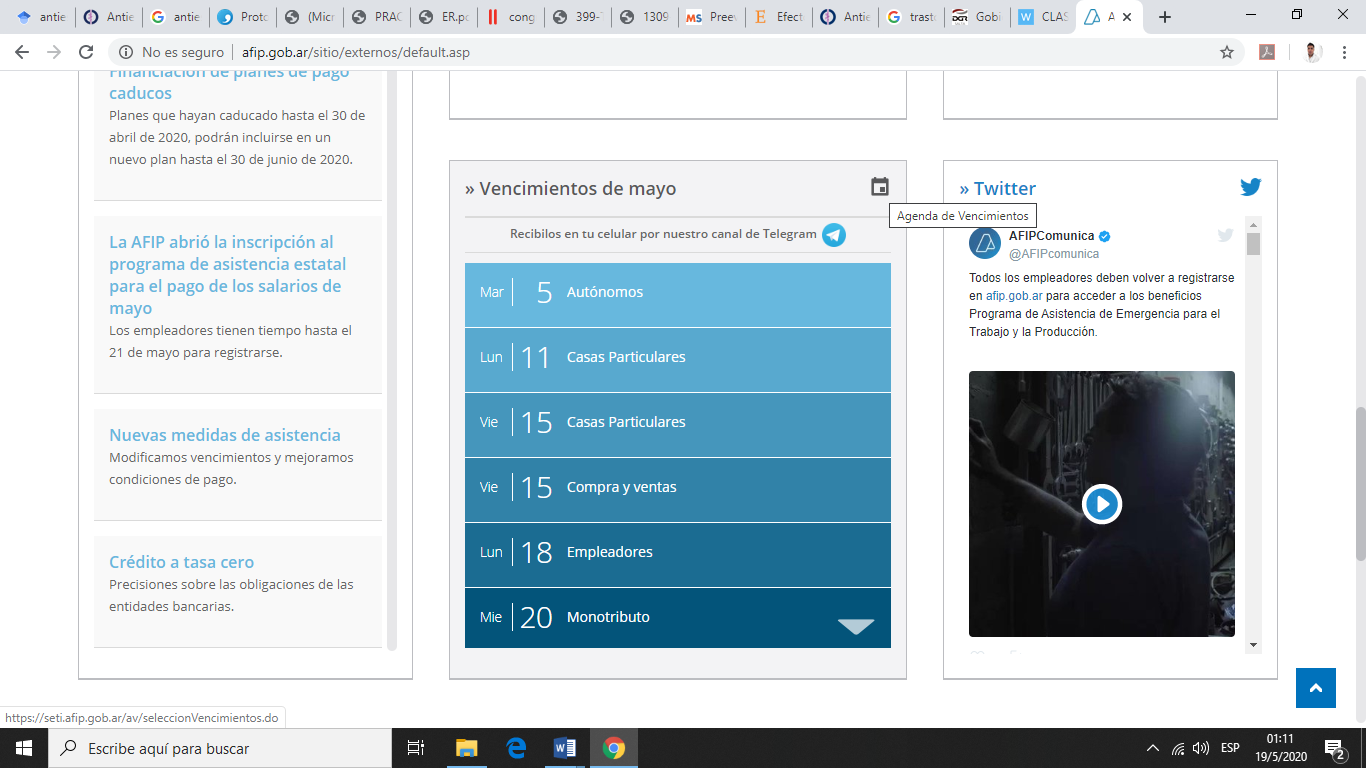This screenshot has width=1366, height=768.
Task: Open the Chrome profile avatar menu
Action: pos(1312,52)
